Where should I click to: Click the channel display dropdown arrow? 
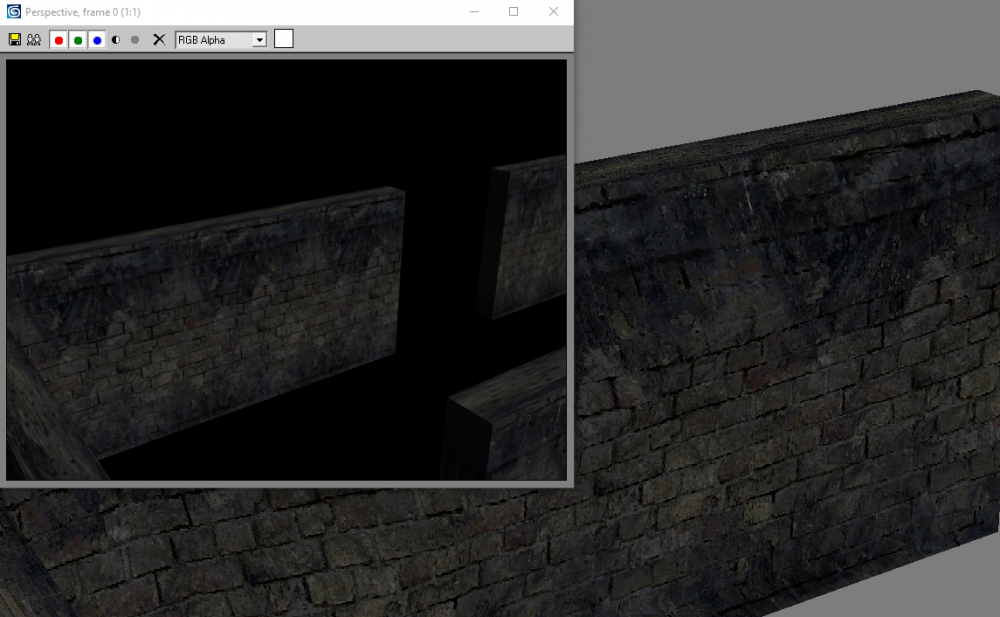pos(258,39)
